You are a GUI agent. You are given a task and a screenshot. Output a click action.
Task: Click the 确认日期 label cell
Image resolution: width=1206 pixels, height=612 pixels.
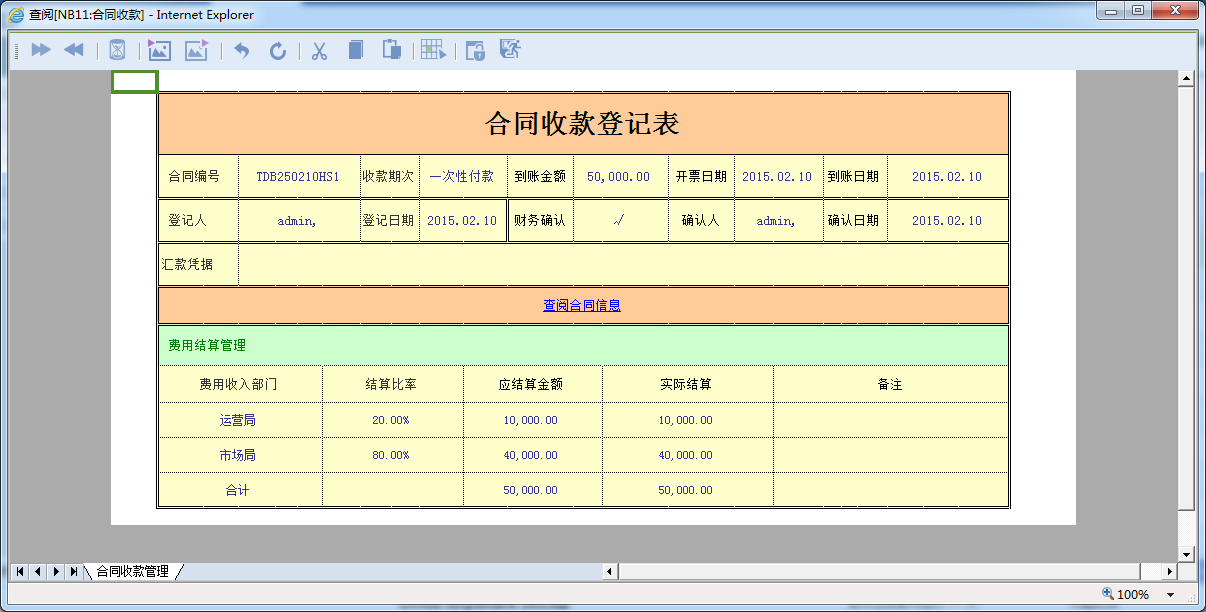click(854, 221)
